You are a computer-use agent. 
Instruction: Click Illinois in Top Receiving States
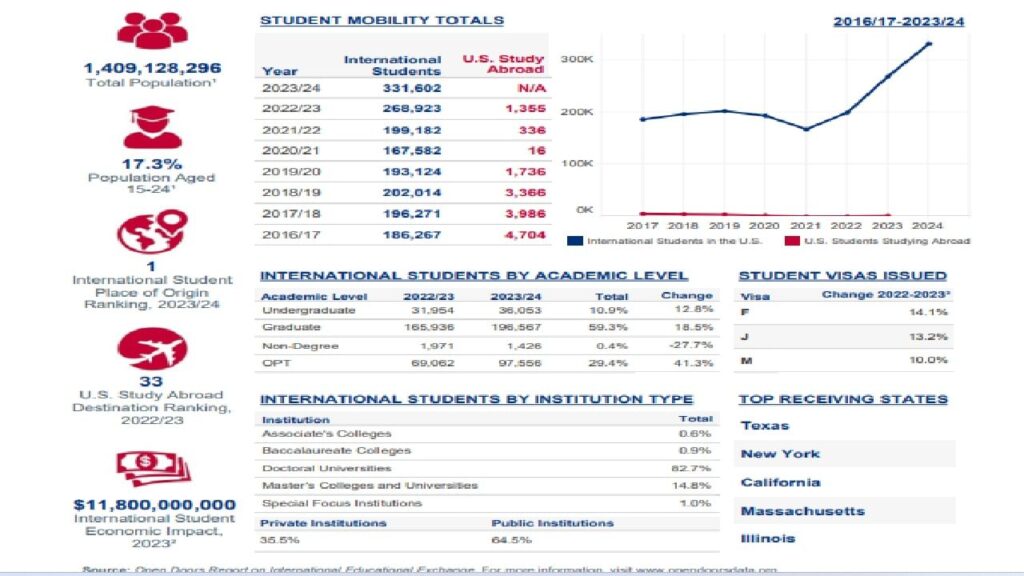point(768,539)
